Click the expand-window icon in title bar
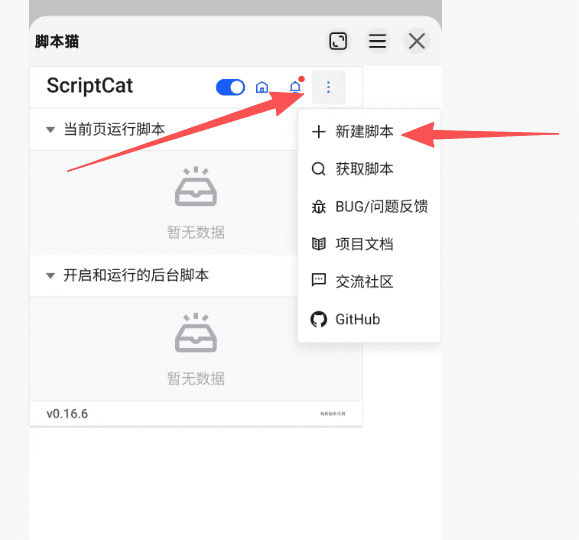This screenshot has width=579, height=540. click(x=338, y=41)
